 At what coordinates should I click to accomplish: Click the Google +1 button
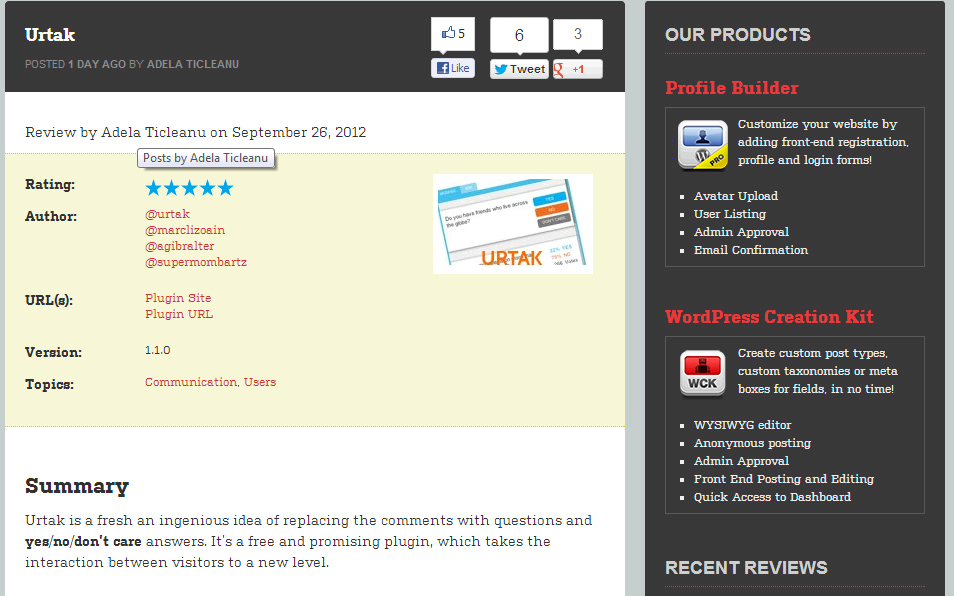577,69
